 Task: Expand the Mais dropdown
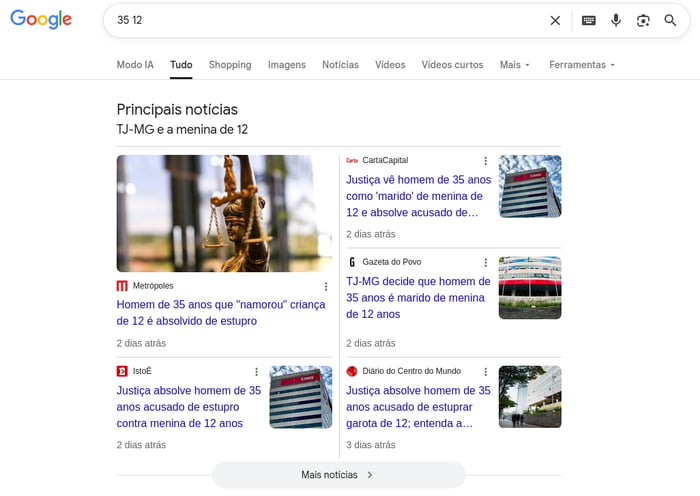coord(515,65)
